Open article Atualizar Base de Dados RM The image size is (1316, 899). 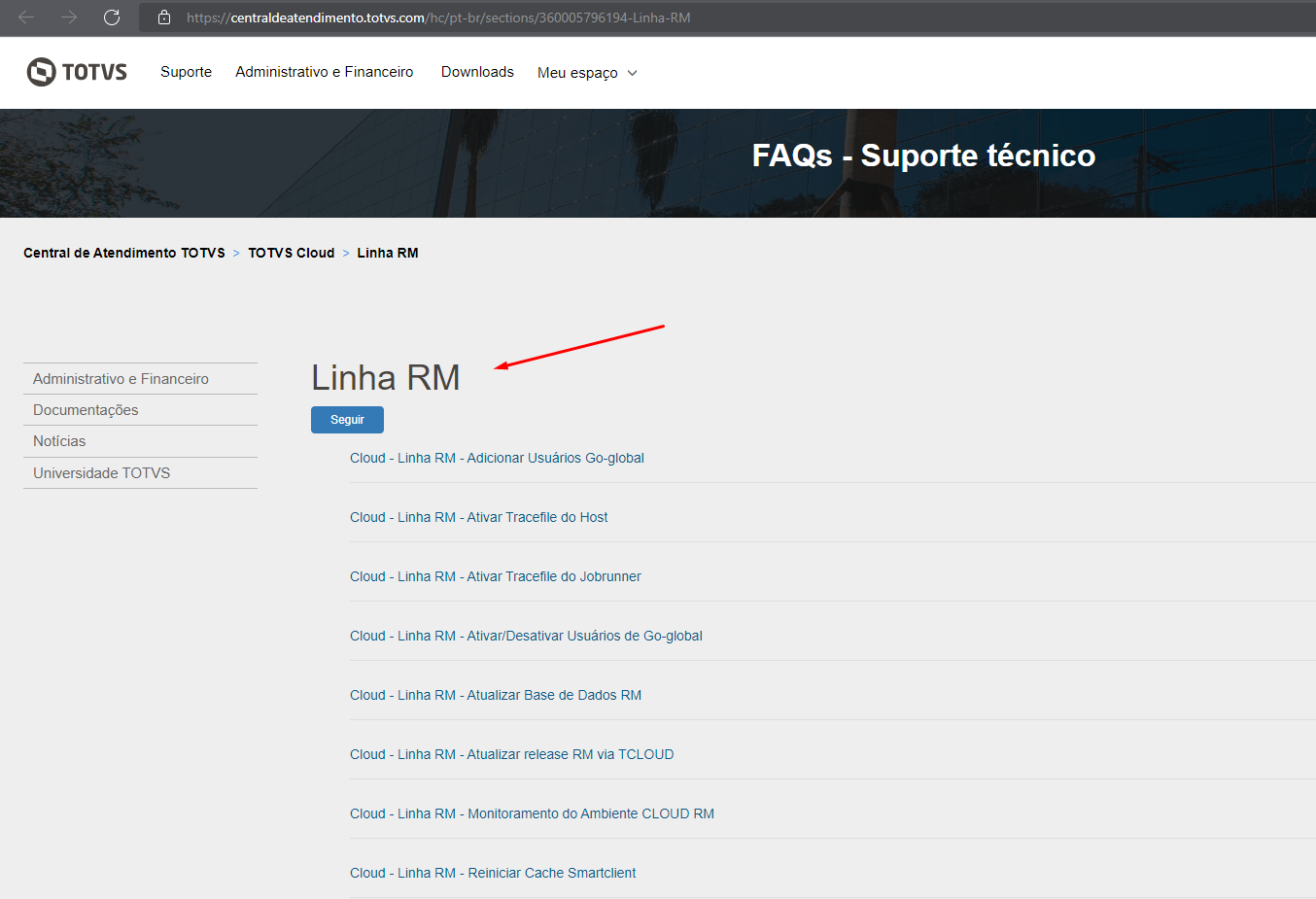pyautogui.click(x=496, y=695)
